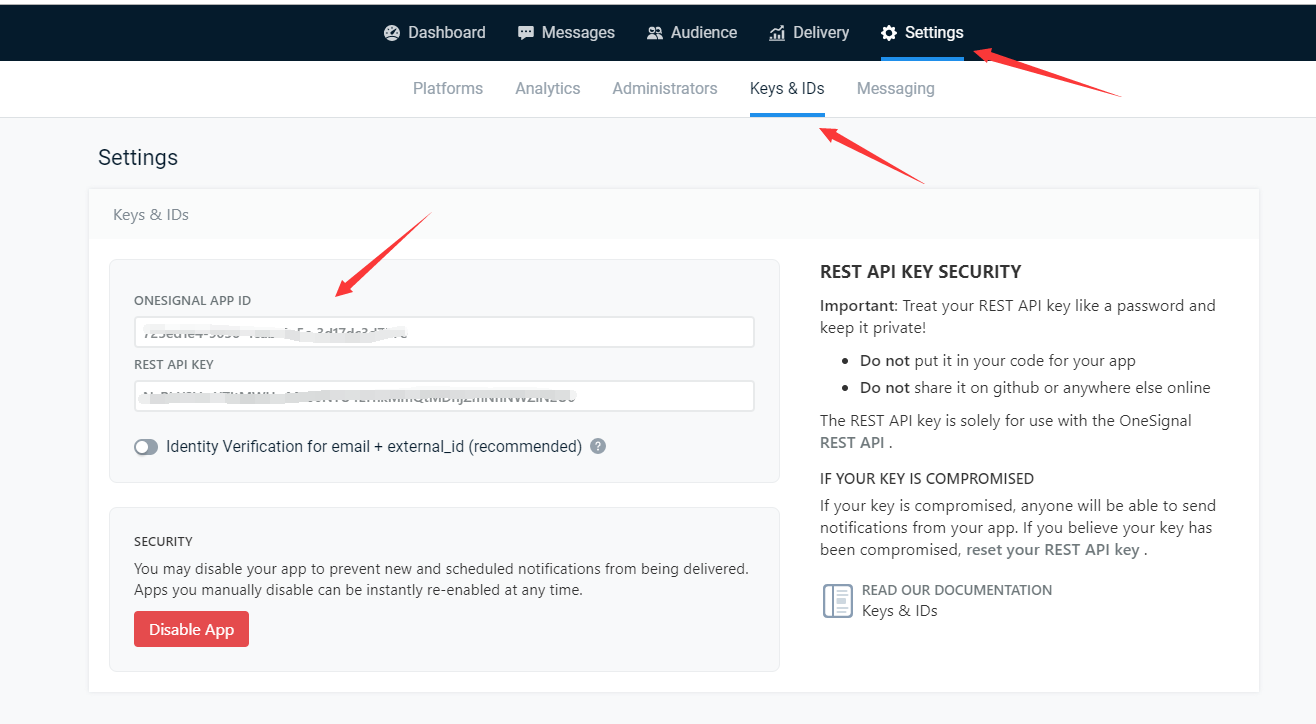This screenshot has width=1316, height=724.
Task: Click reset your REST API key link
Action: click(1053, 550)
